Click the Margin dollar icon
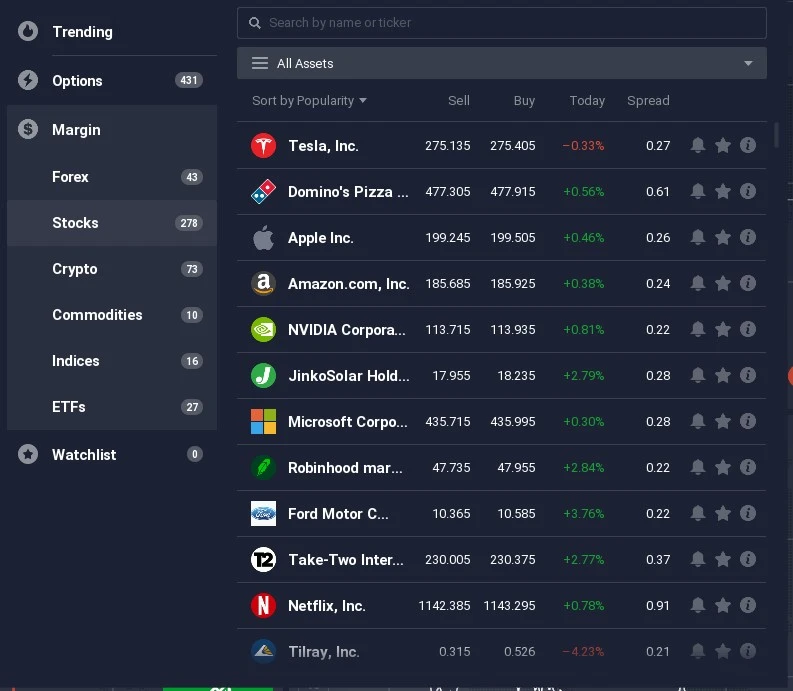 coord(28,129)
